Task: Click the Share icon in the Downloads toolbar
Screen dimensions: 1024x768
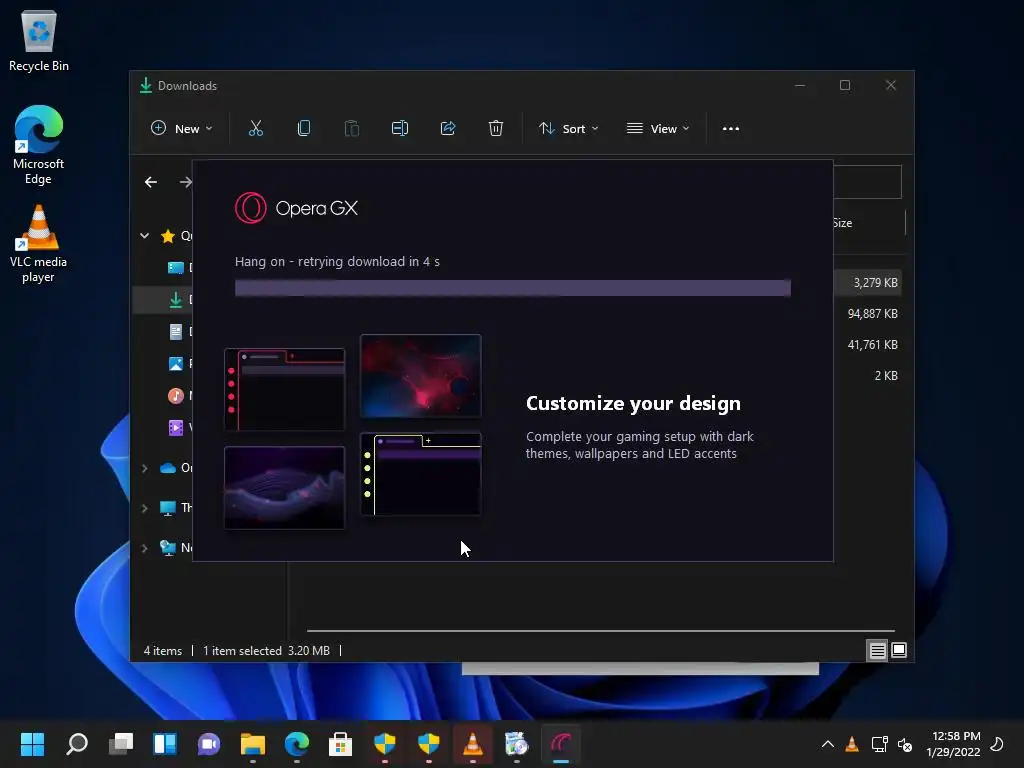Action: tap(448, 129)
